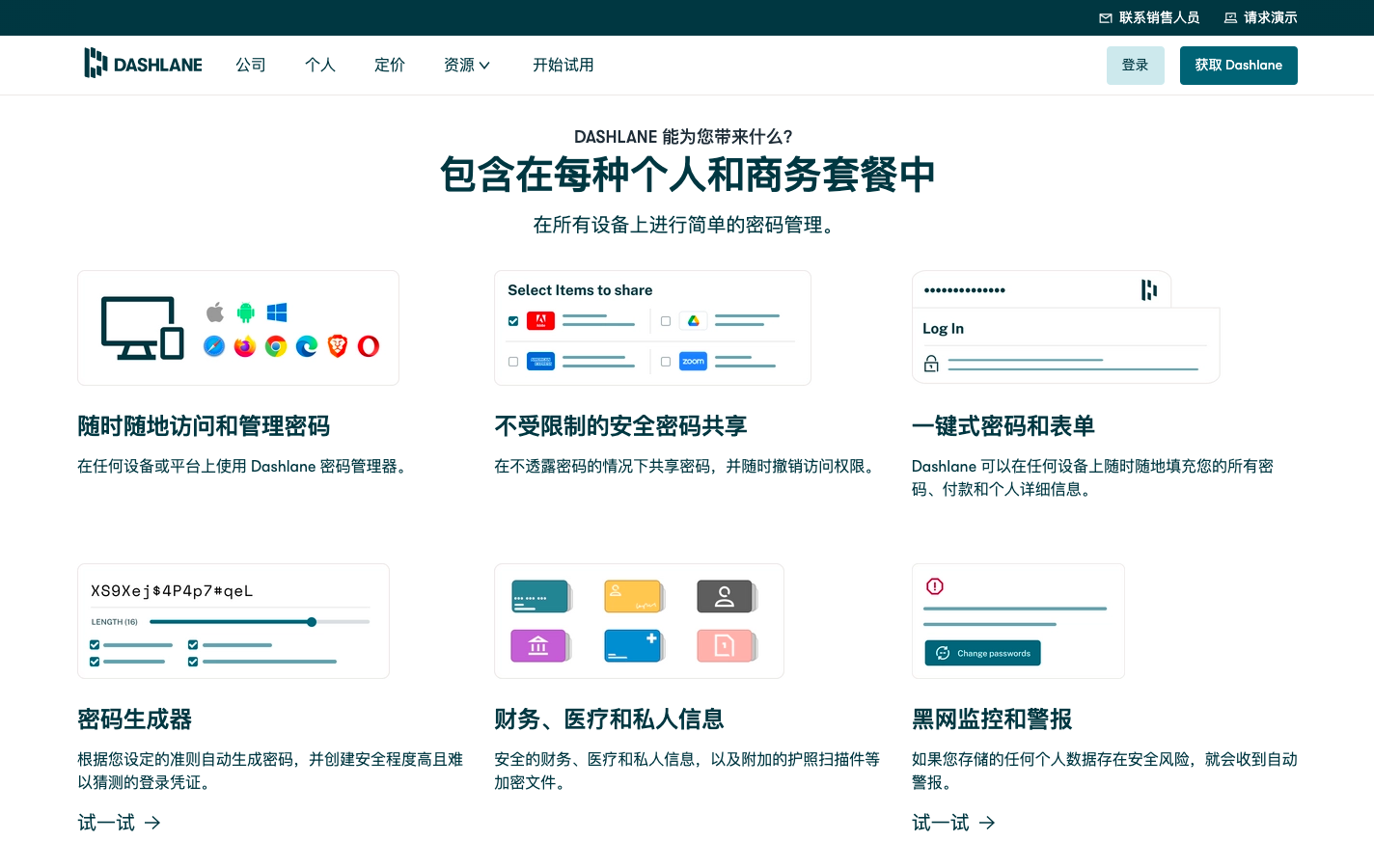
Task: Click the Windows logo icon
Action: (277, 312)
